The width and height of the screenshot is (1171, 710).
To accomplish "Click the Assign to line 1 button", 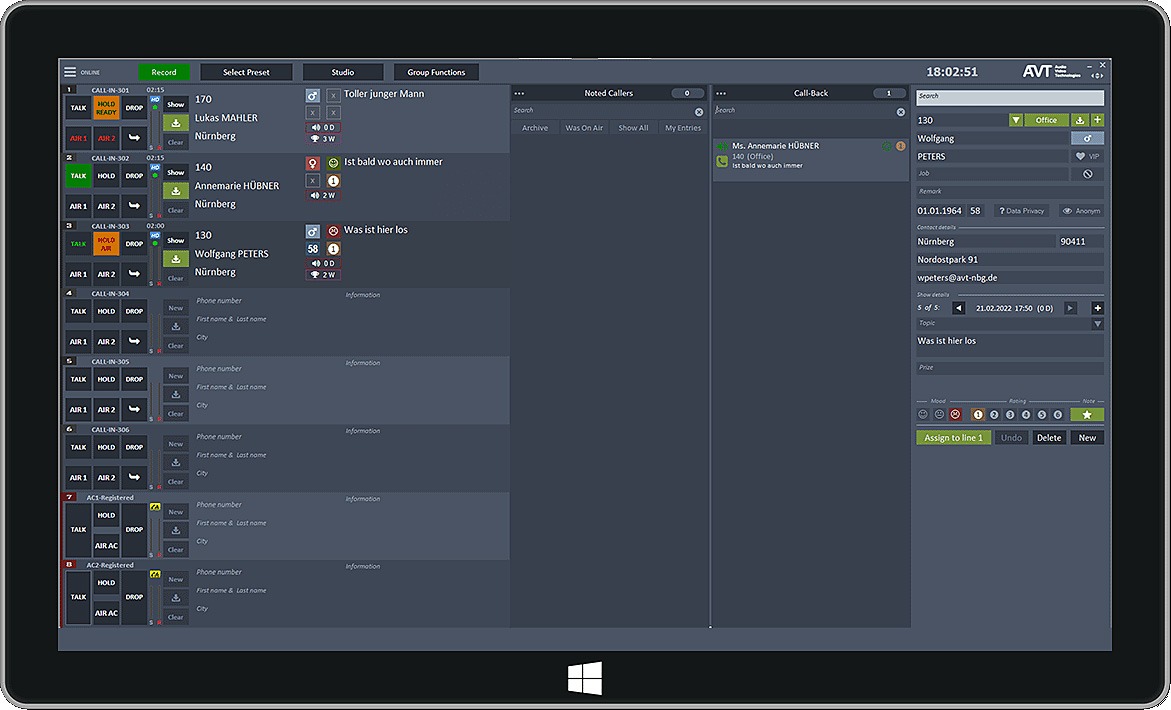I will pyautogui.click(x=953, y=438).
